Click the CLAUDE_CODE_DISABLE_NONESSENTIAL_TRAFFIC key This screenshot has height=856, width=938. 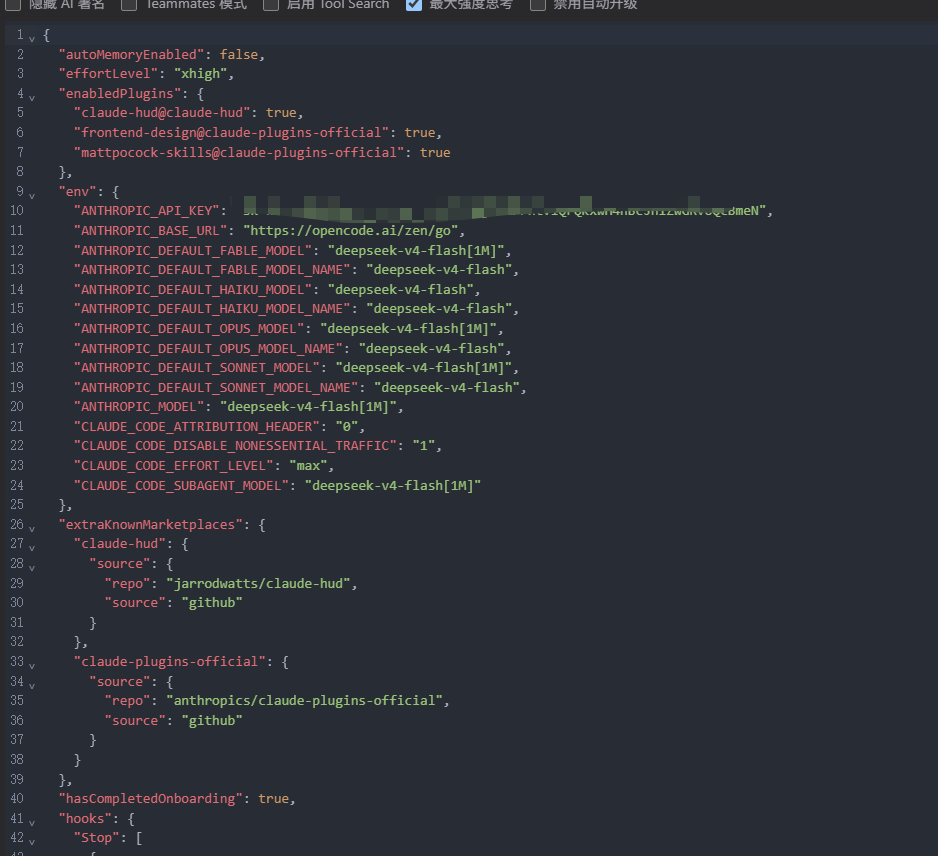[235, 446]
